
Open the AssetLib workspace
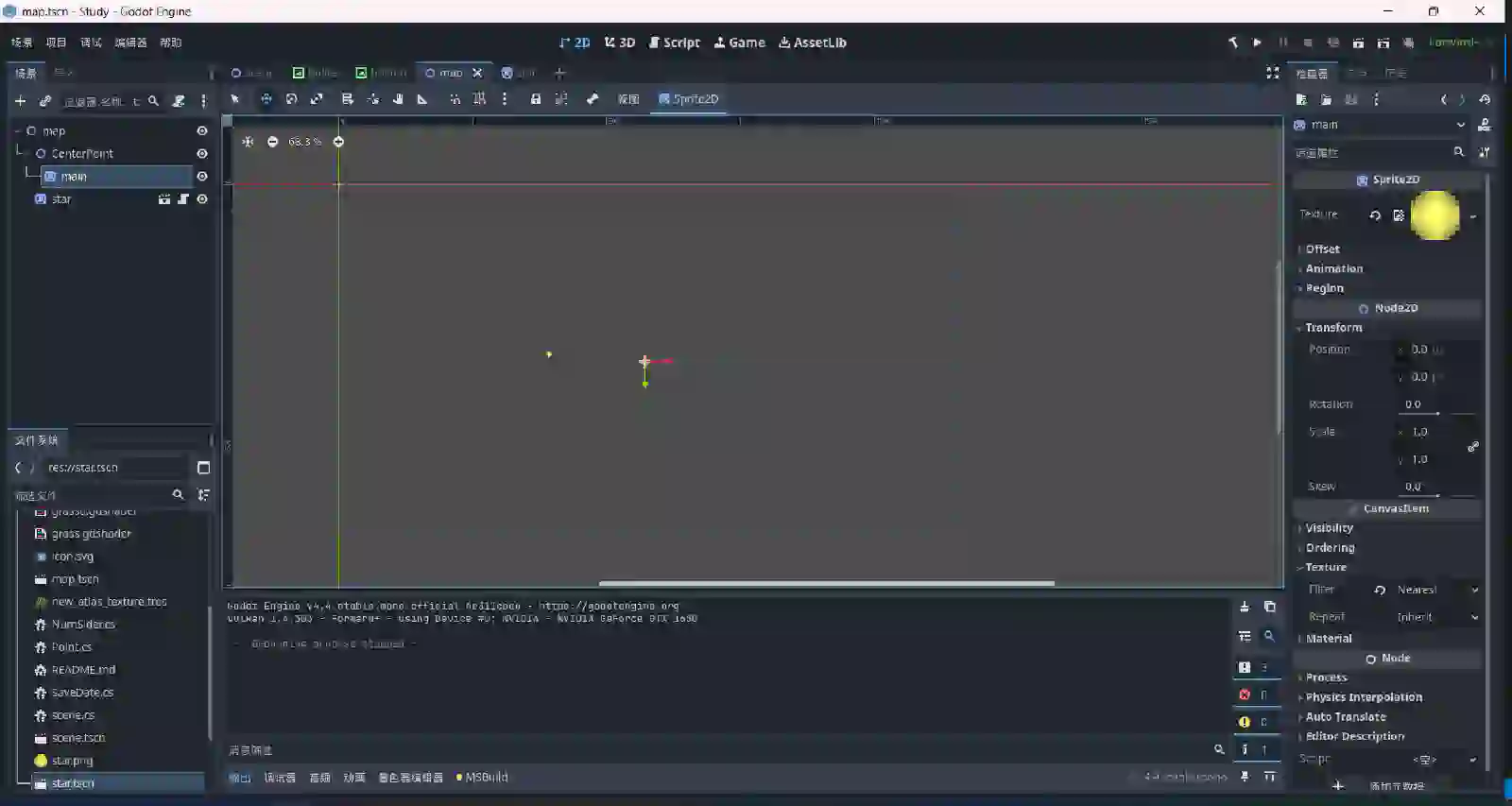812,43
